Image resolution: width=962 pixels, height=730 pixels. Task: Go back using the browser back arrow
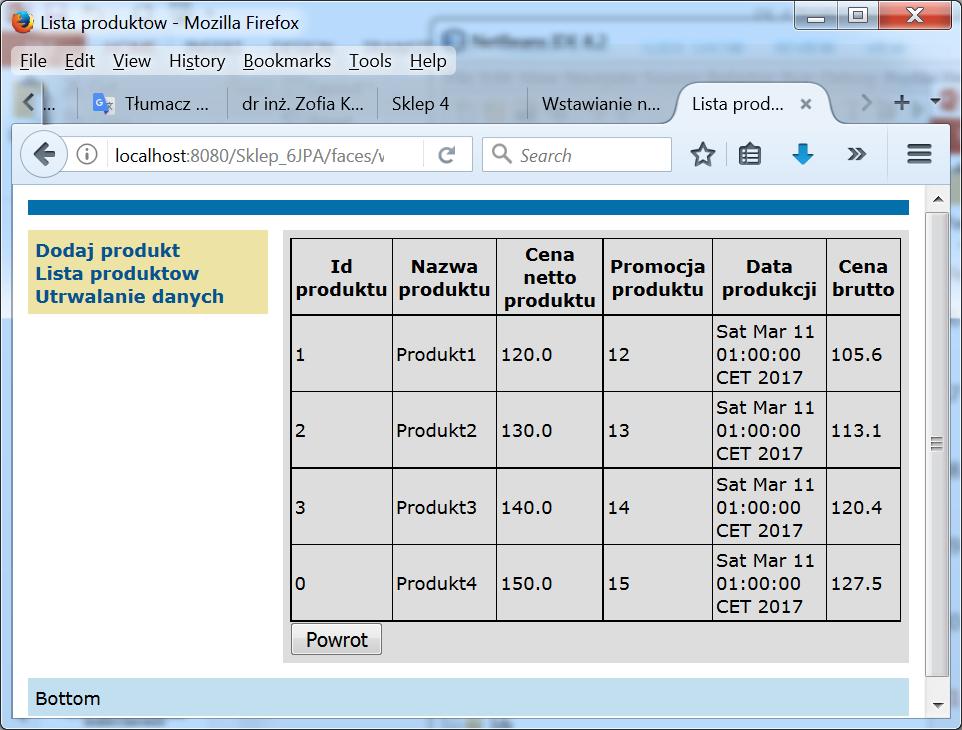click(x=44, y=154)
